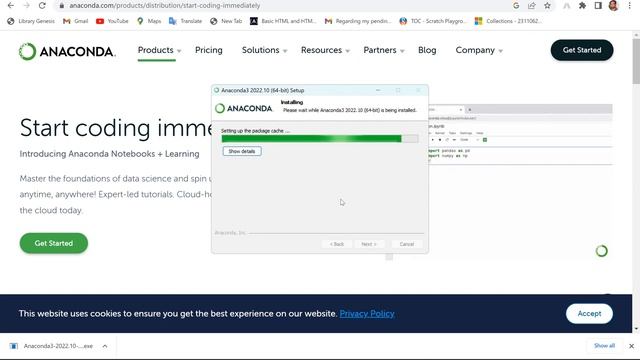The height and width of the screenshot is (360, 640).
Task: Open Library Genesis bookmark
Action: 31,21
